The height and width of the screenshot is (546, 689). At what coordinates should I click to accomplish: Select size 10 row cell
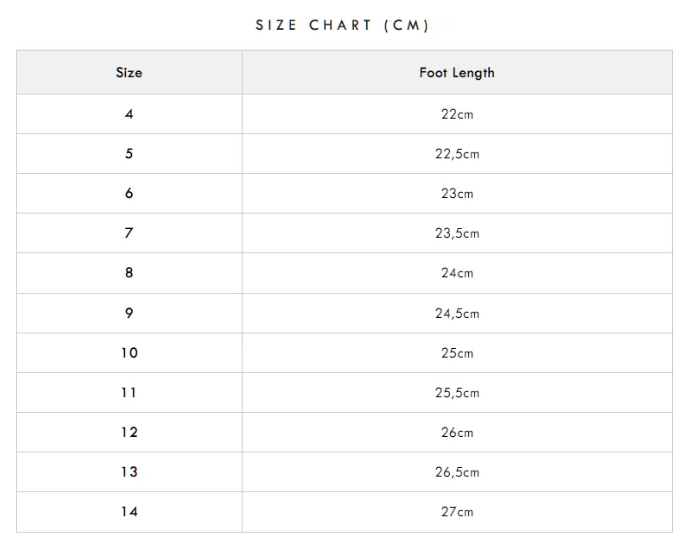pos(129,353)
